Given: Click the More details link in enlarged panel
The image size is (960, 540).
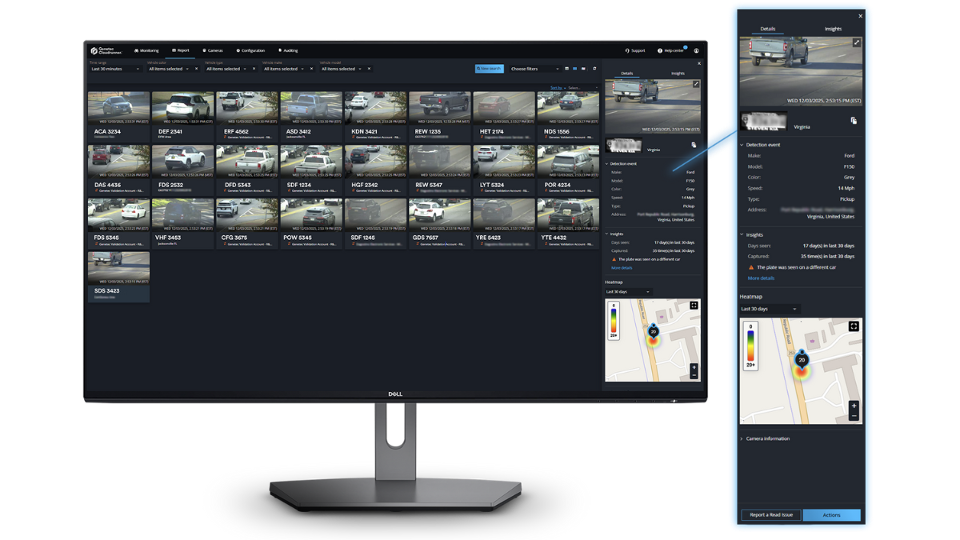Looking at the screenshot, I should [x=761, y=278].
